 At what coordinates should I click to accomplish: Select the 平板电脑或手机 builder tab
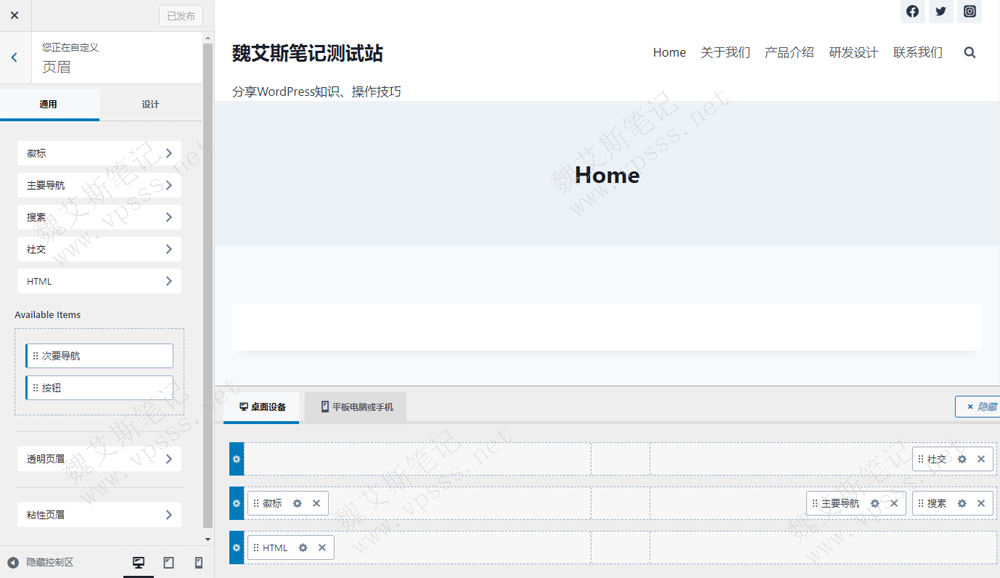coord(356,407)
